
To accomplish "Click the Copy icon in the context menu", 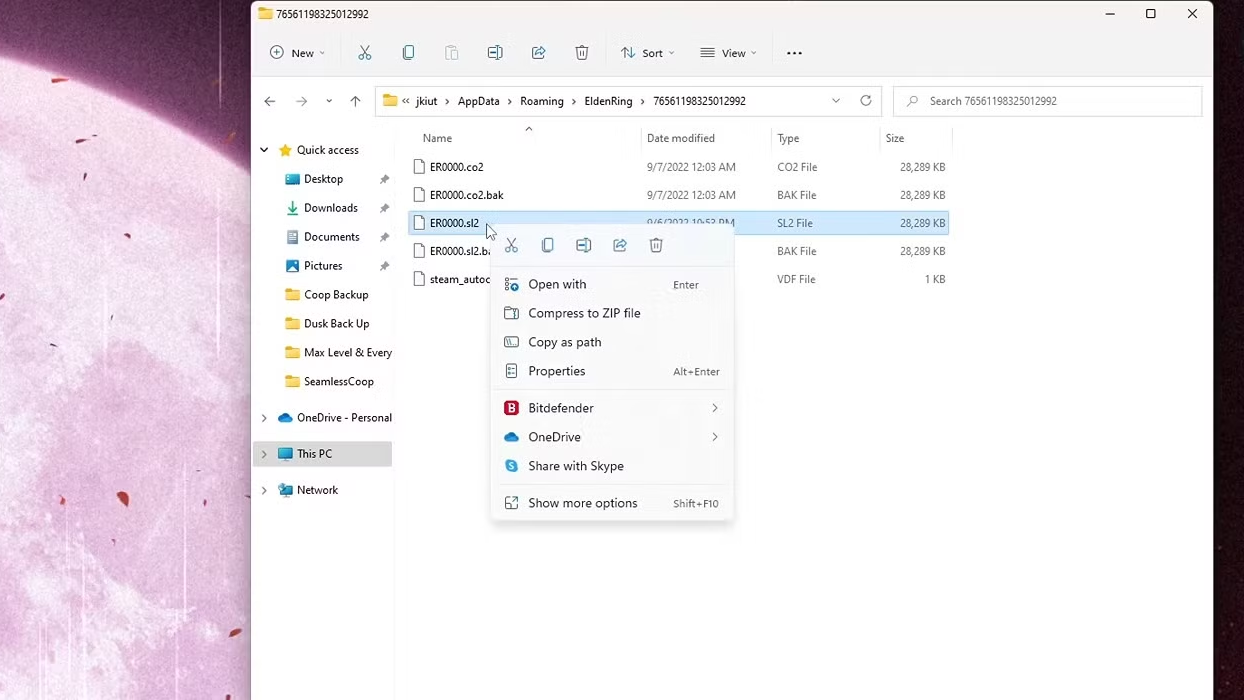I will [x=547, y=245].
